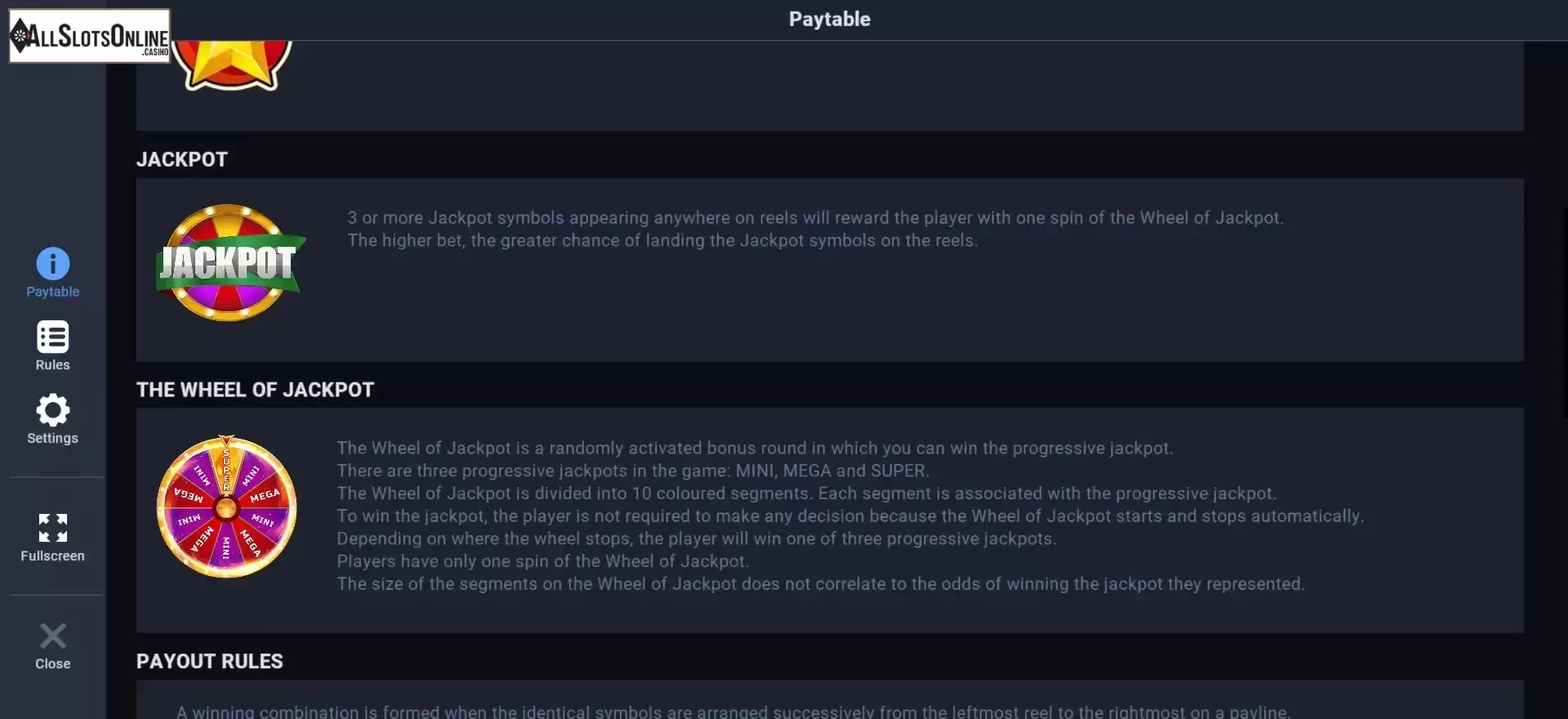Click the golden star symbol icon
This screenshot has width=1568, height=719.
click(x=232, y=64)
